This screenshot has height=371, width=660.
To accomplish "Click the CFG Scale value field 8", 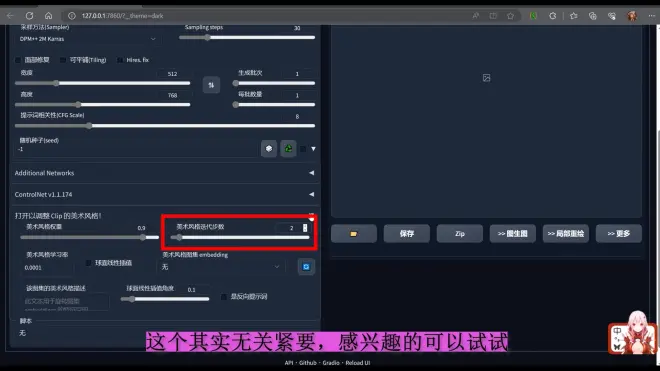I will (297, 116).
